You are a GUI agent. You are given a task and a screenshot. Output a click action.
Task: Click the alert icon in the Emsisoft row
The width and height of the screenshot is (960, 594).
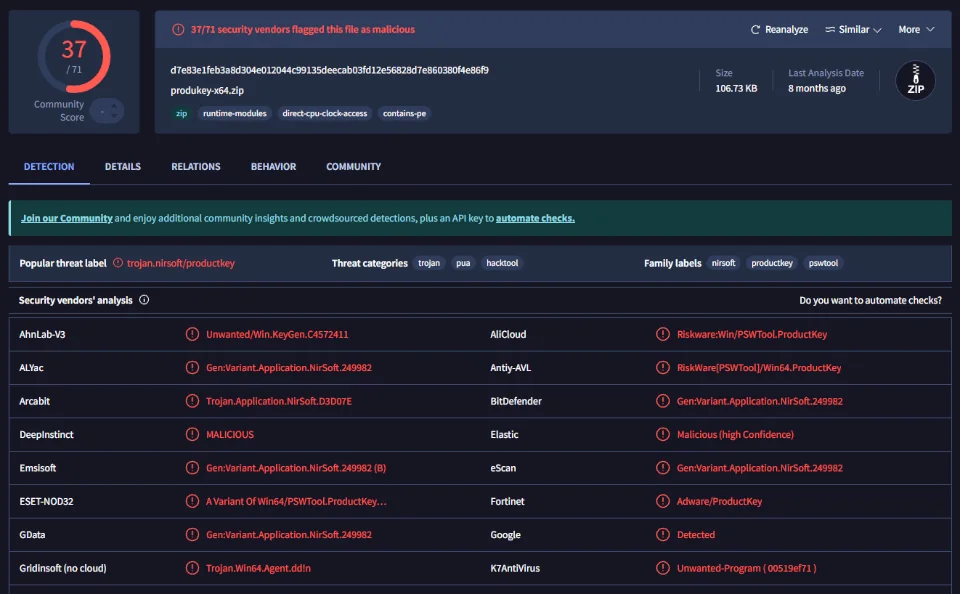(x=192, y=468)
